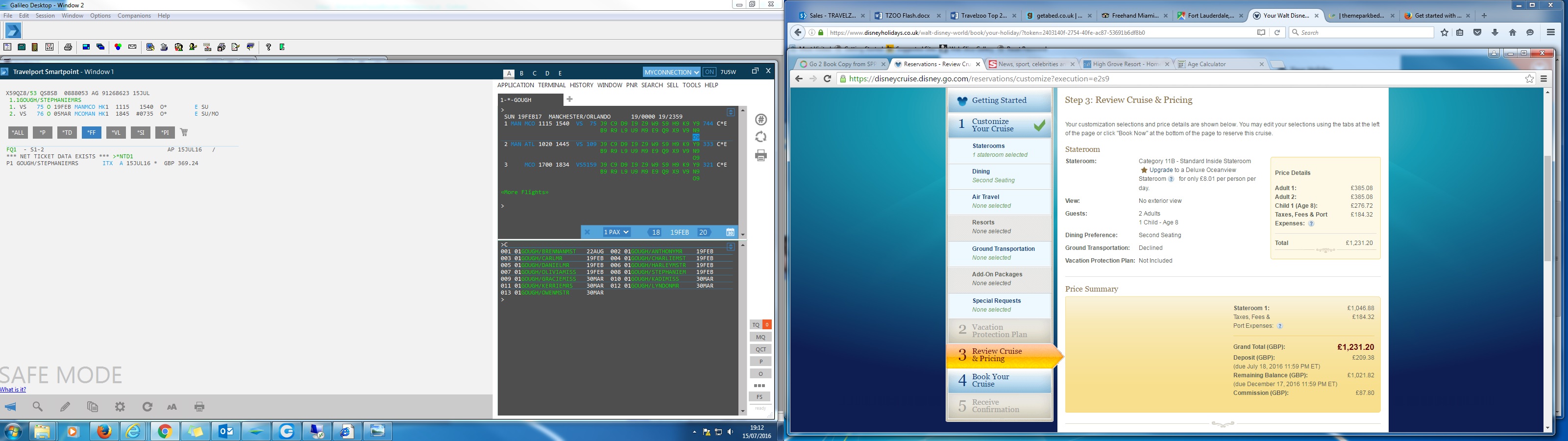
Task: Open Firefox from the Windows taskbar
Action: click(105, 432)
